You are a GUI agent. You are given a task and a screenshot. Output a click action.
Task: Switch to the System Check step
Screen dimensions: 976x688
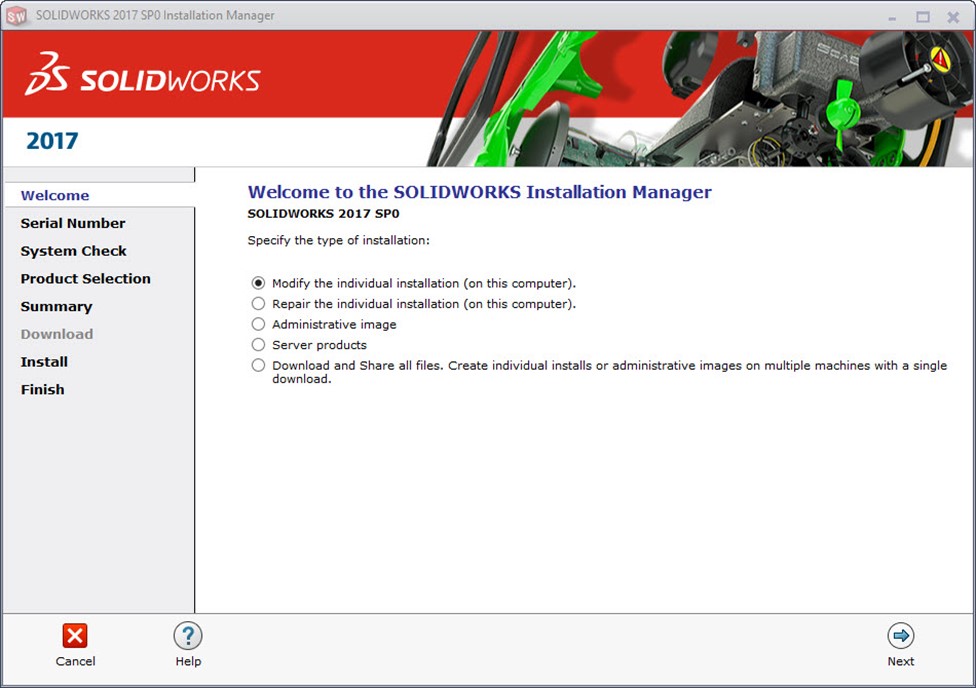pos(73,251)
